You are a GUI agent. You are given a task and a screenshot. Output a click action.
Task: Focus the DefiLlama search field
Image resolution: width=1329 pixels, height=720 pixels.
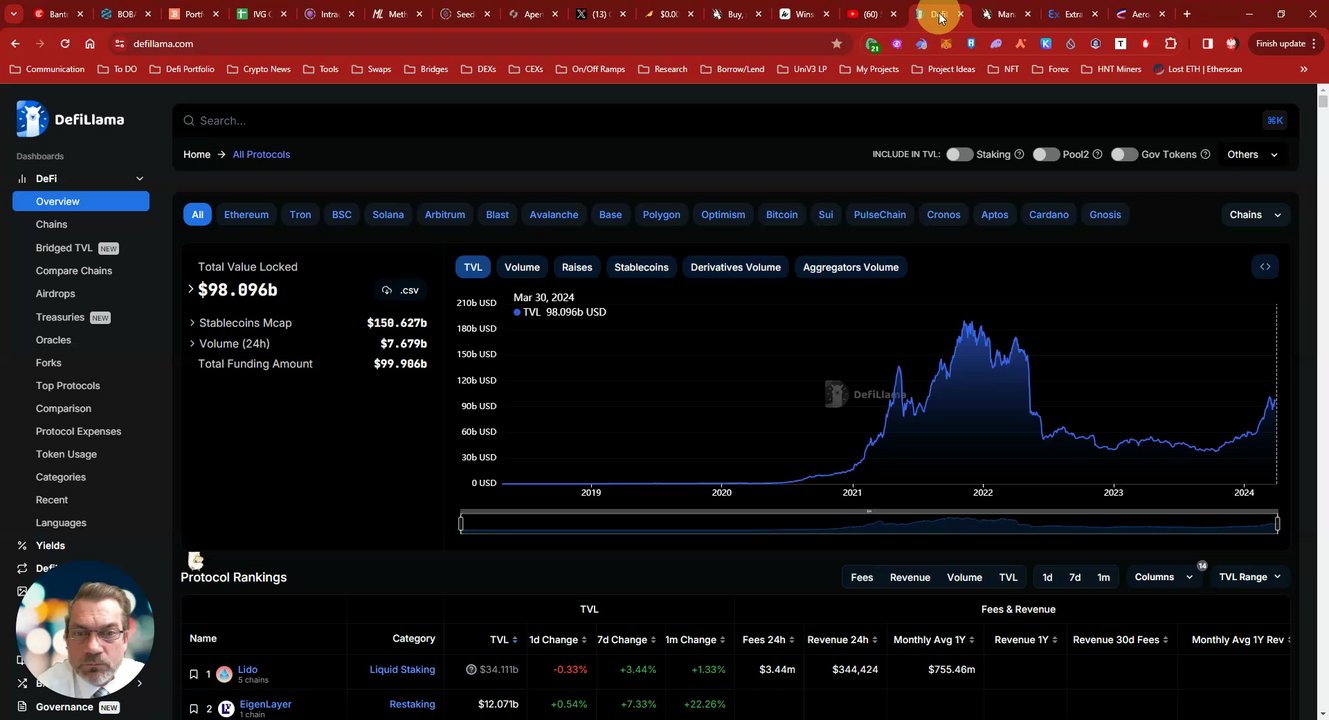(735, 121)
